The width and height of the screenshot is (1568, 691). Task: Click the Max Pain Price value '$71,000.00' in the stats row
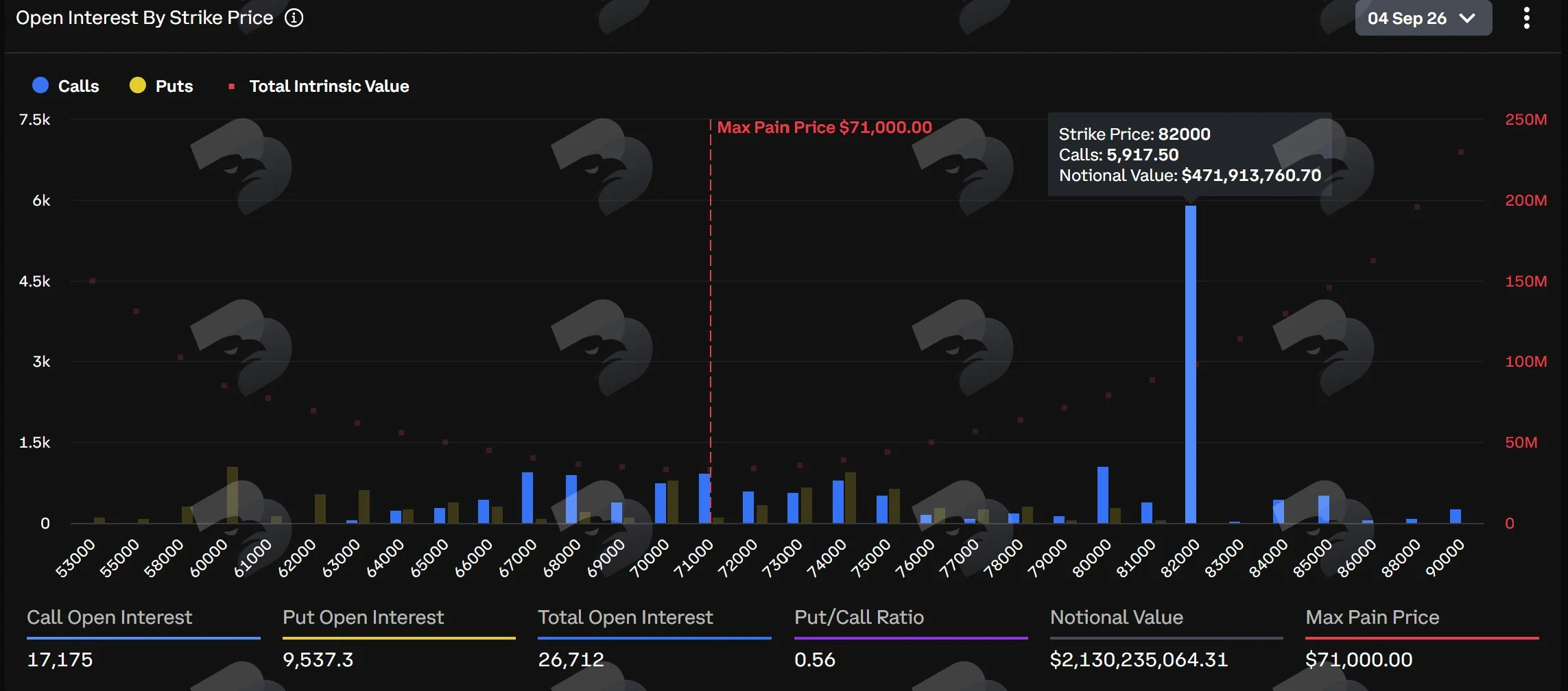[x=1359, y=659]
